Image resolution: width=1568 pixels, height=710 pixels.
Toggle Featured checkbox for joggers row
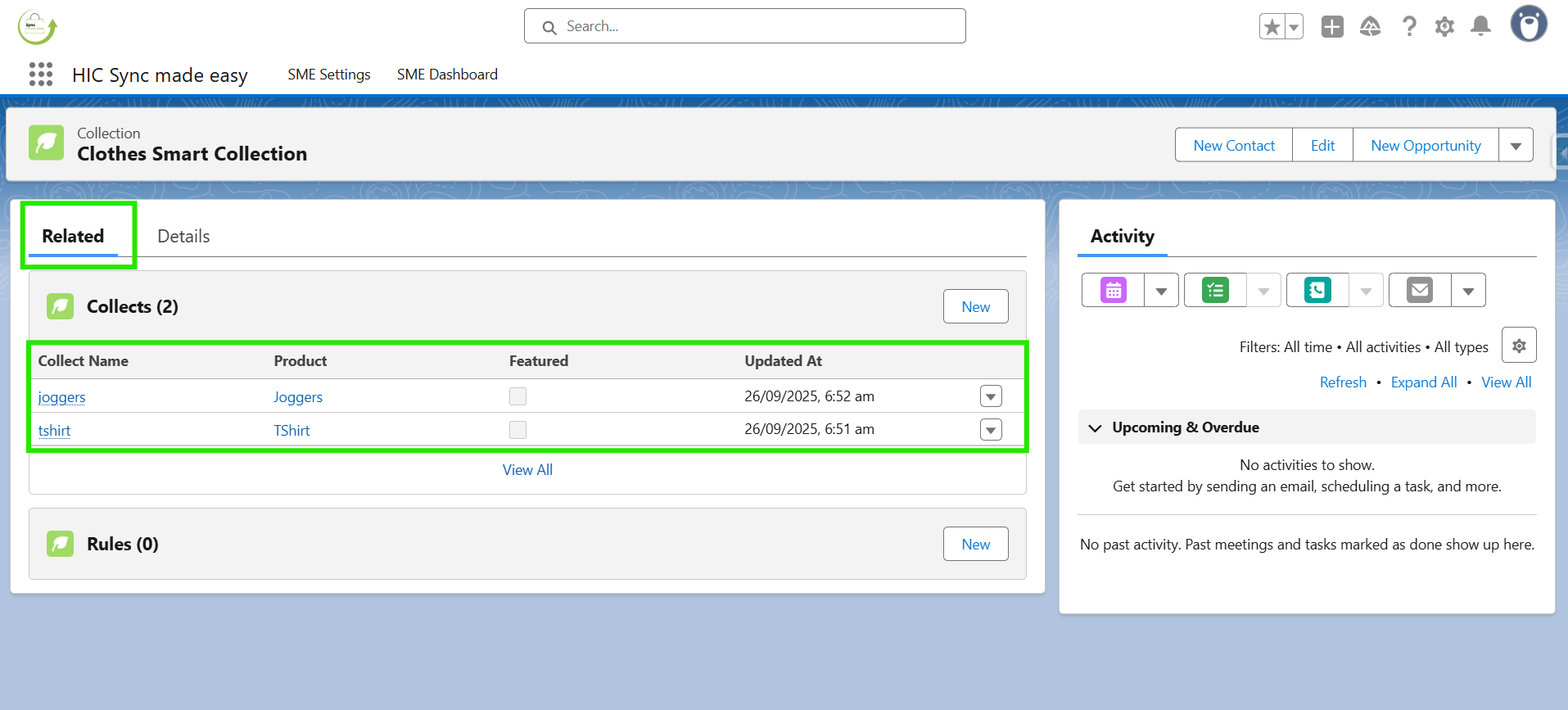[517, 396]
